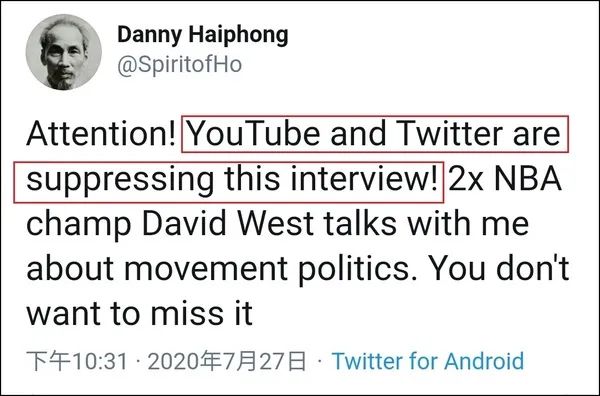The width and height of the screenshot is (600, 396).
Task: Click the 2020年7月27日 tweet date
Action: point(227,361)
